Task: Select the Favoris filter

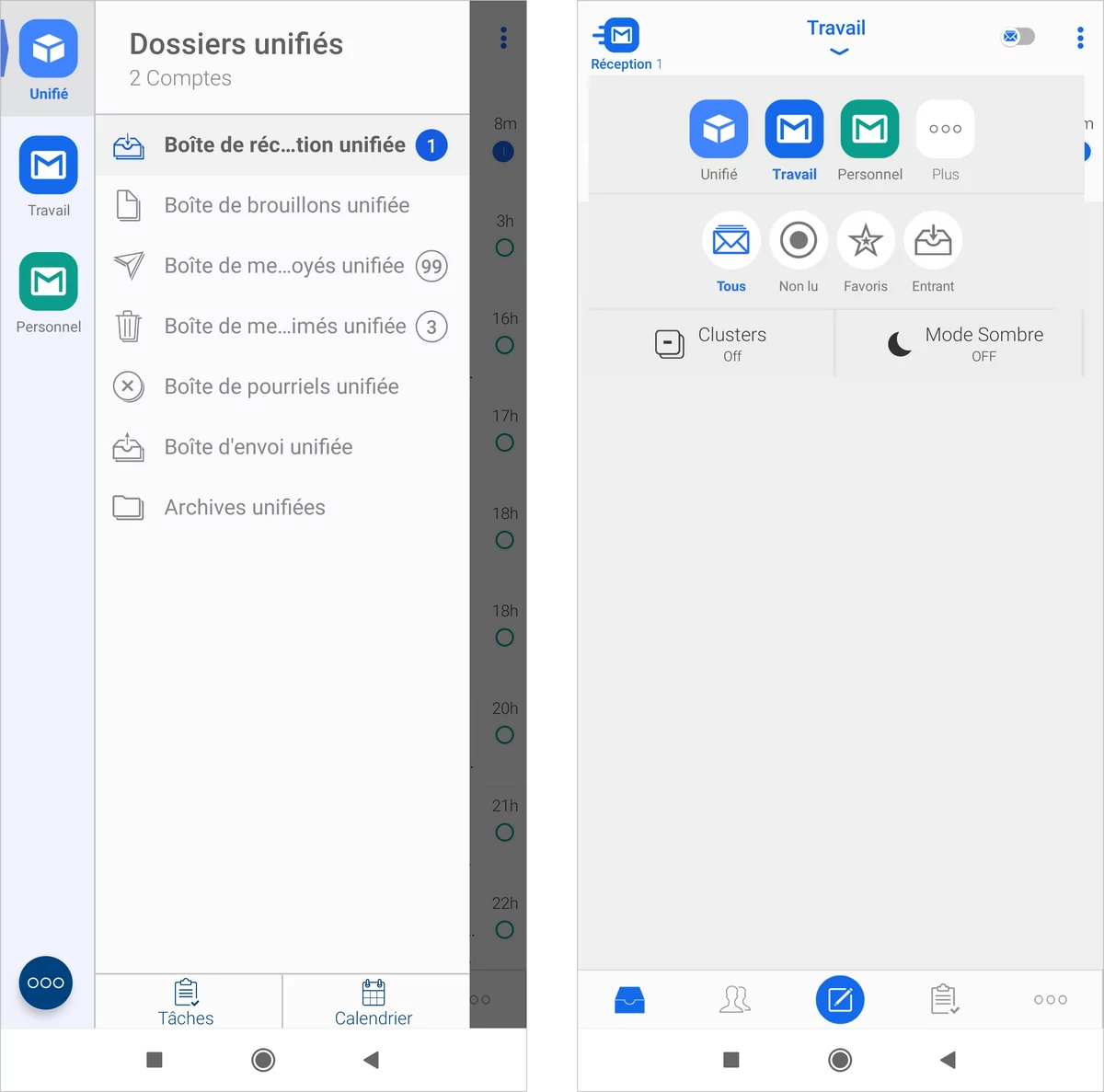Action: coord(866,252)
